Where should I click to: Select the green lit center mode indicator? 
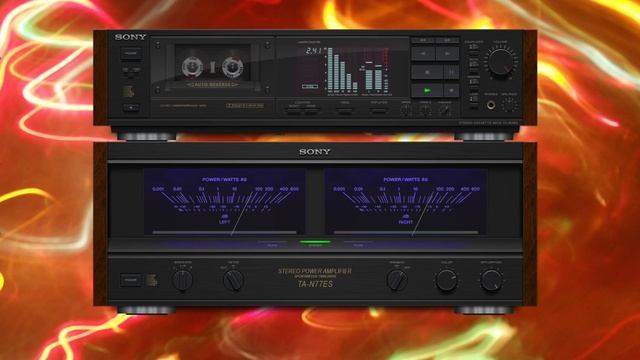point(315,242)
